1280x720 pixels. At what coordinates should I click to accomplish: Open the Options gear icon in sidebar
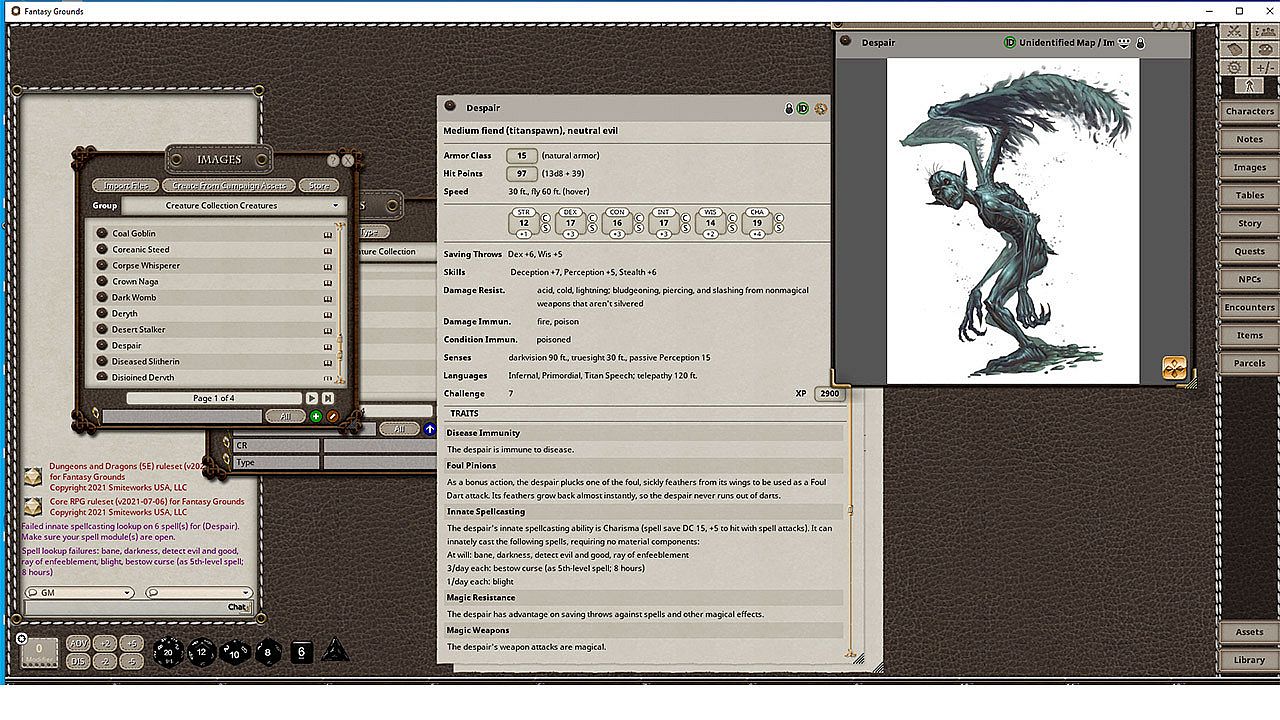(x=1235, y=67)
